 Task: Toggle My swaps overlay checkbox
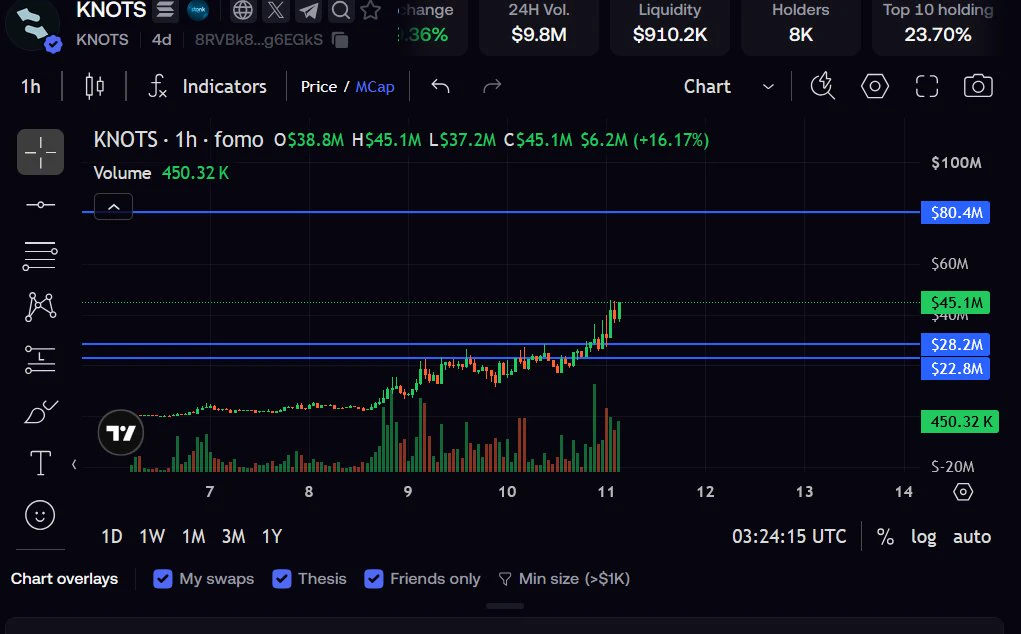pyautogui.click(x=162, y=579)
